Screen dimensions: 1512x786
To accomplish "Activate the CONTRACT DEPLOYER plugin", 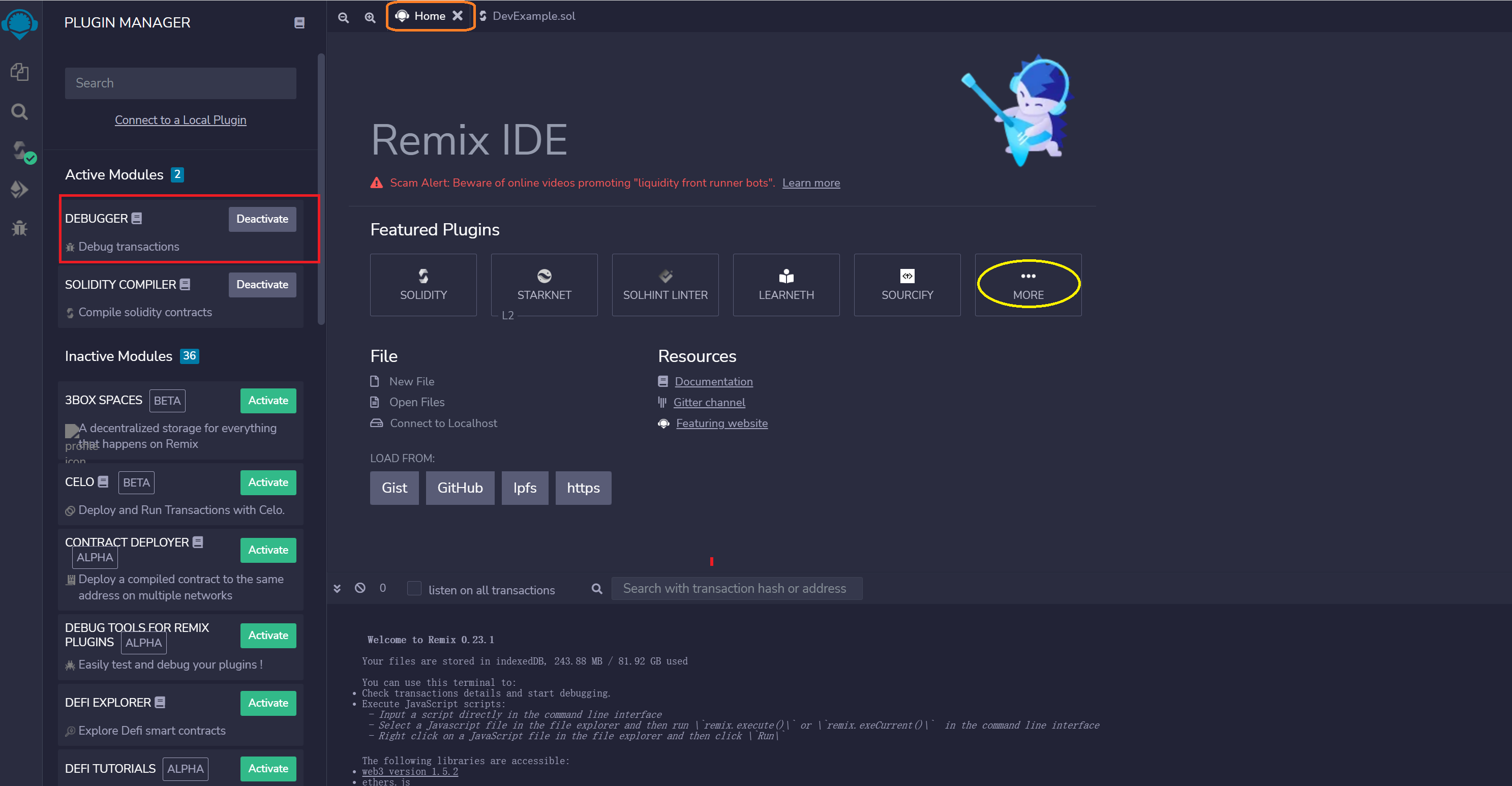I will point(268,550).
